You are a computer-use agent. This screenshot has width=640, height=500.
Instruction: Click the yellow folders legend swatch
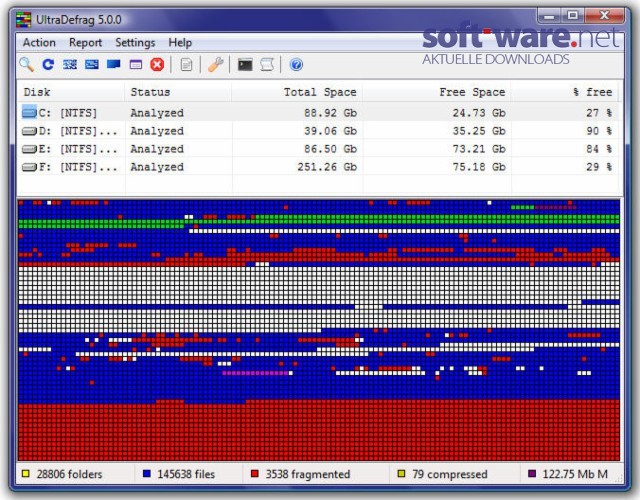pos(26,474)
